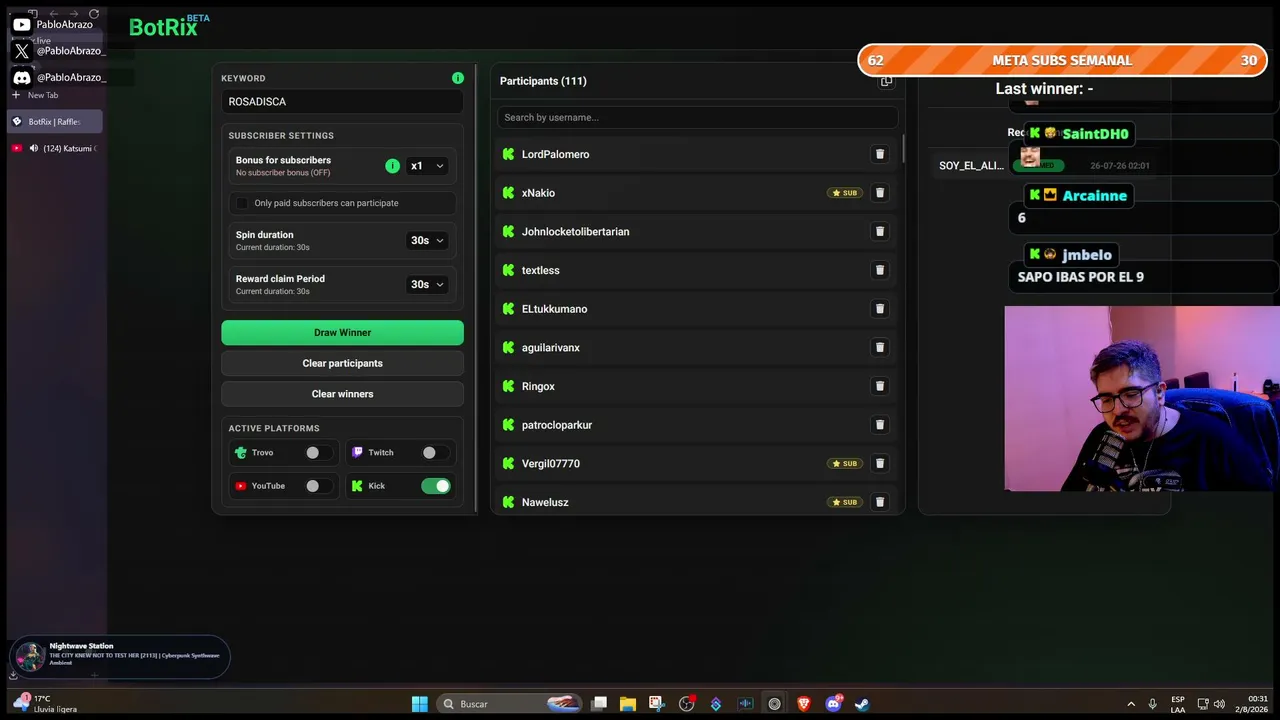Select participant name LordPalomero

[x=555, y=154]
